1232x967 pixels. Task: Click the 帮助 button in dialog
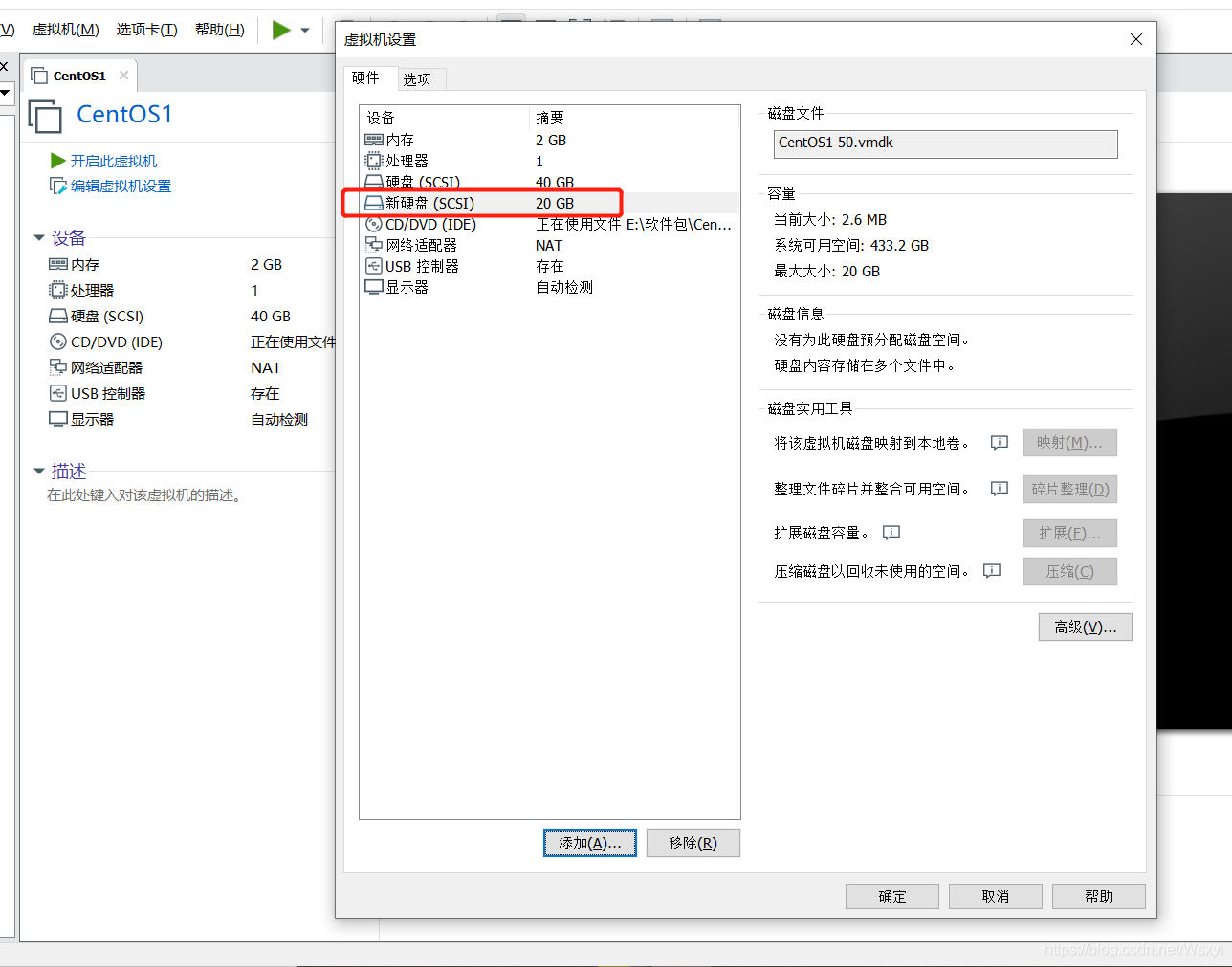coord(1099,896)
